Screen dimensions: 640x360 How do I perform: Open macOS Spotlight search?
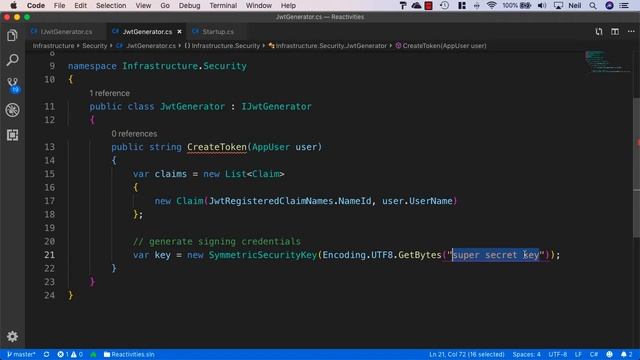[593, 5]
